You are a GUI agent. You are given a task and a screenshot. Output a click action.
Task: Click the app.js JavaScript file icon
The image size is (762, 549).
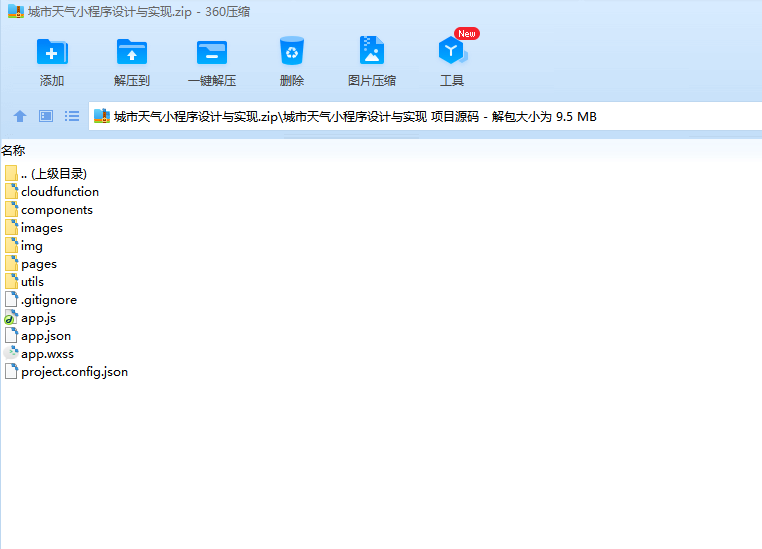(x=11, y=317)
